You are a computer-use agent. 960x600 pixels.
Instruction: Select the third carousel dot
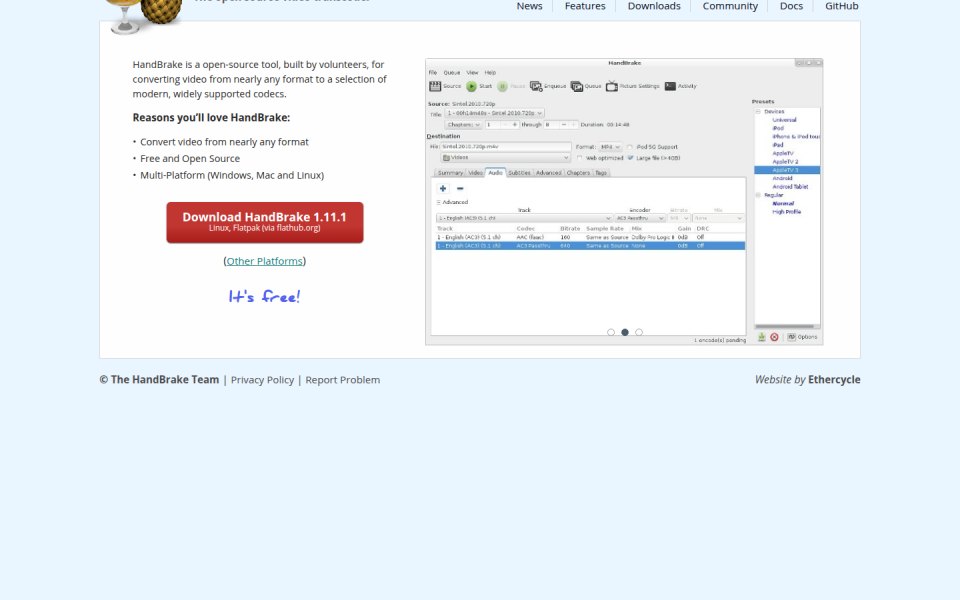click(x=639, y=332)
